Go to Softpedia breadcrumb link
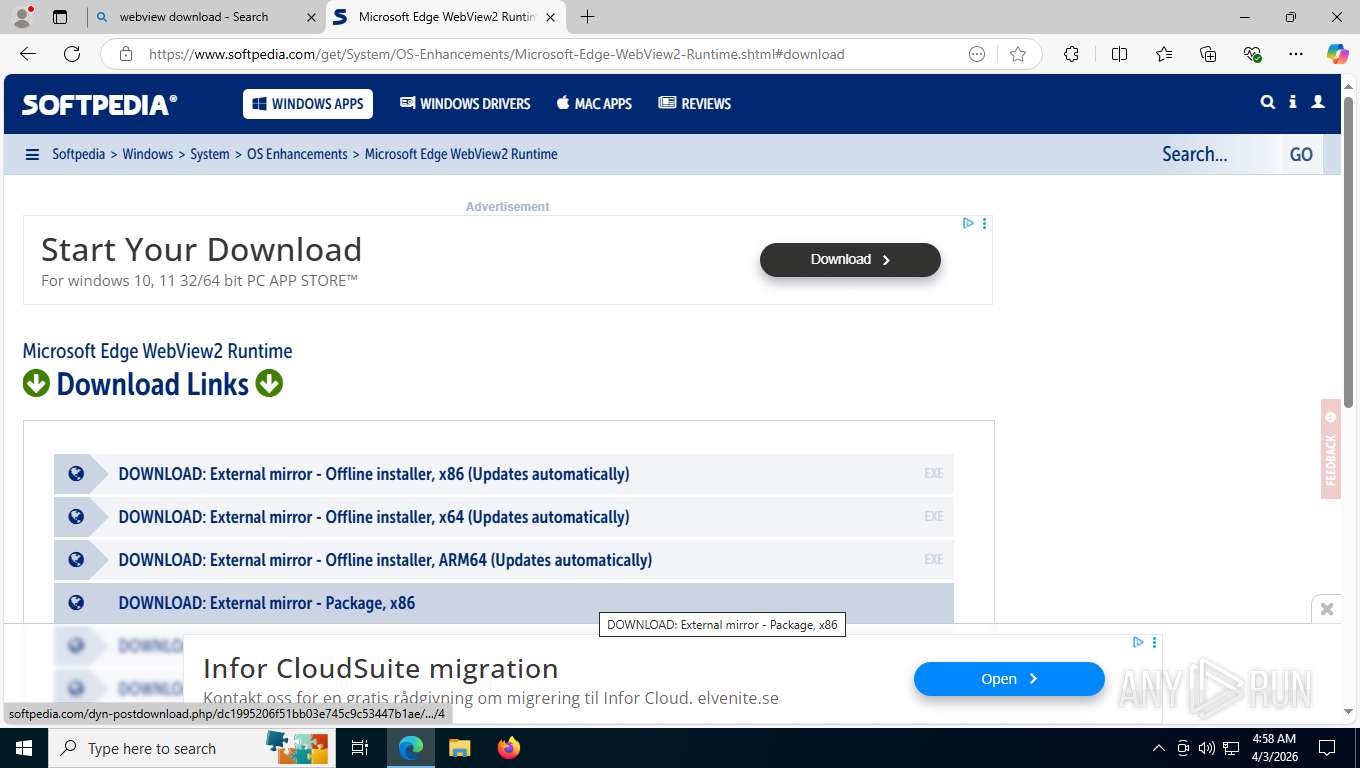1360x768 pixels. [78, 154]
